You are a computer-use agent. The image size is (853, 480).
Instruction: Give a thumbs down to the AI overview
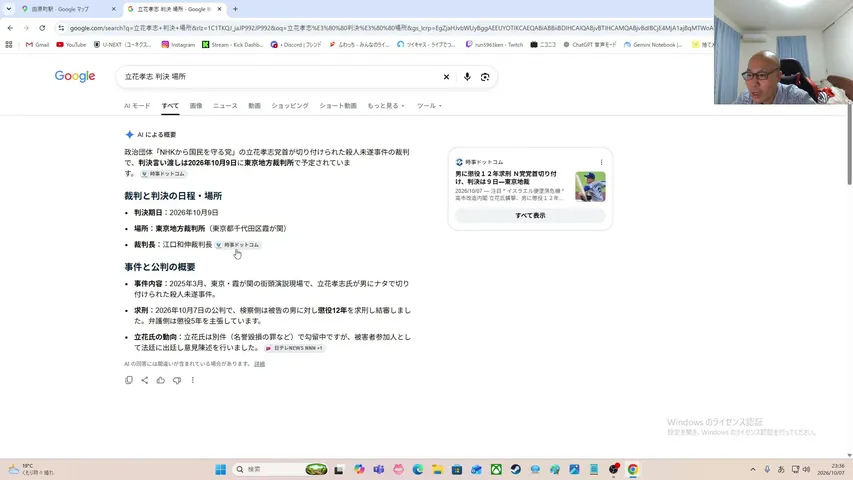pos(177,380)
